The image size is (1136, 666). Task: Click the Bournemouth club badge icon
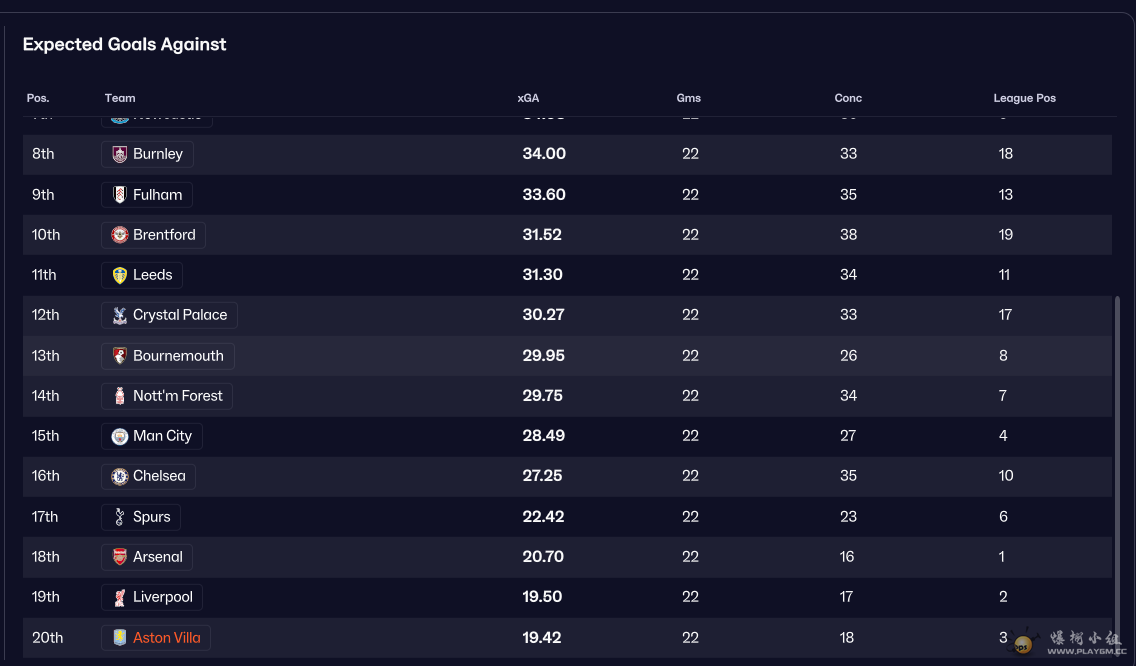point(120,356)
